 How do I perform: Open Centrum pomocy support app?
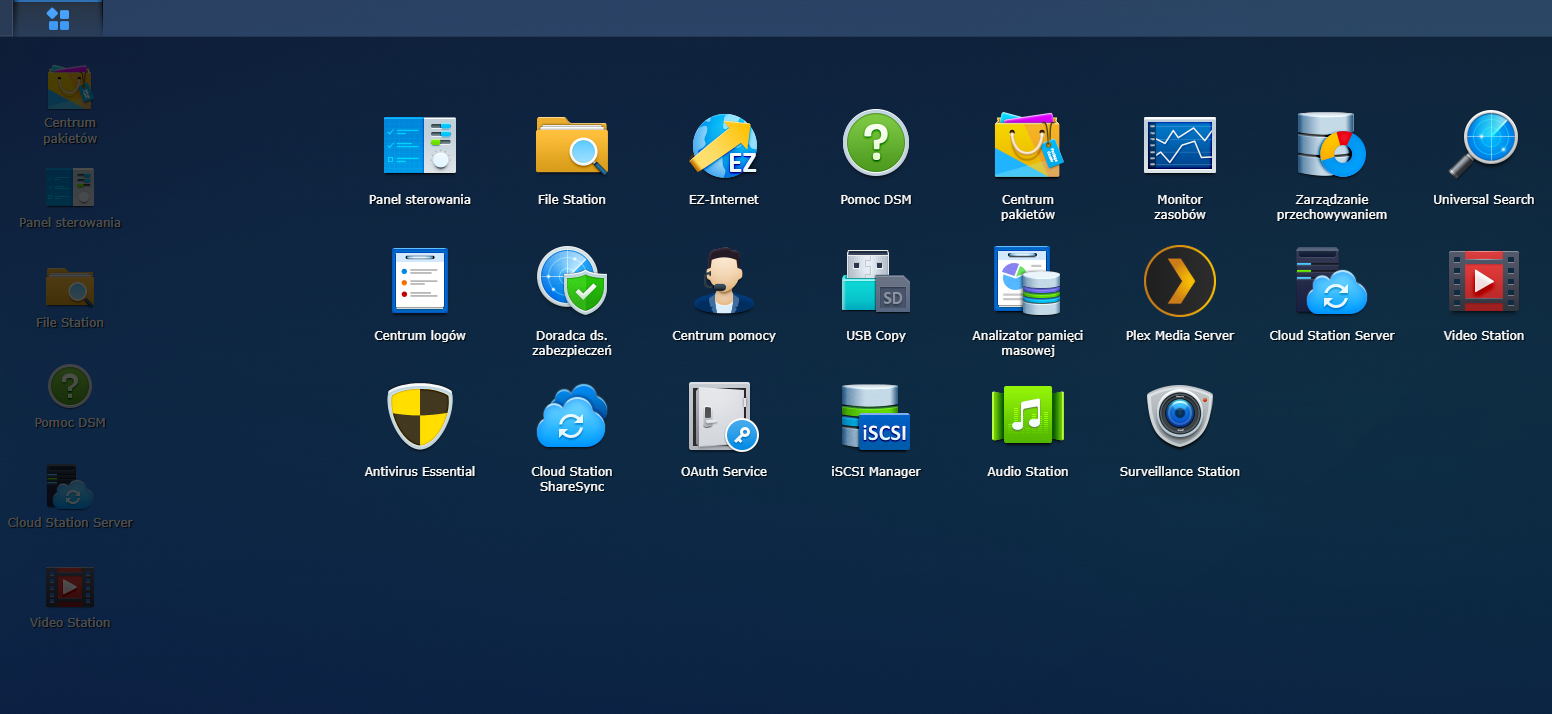pos(723,280)
